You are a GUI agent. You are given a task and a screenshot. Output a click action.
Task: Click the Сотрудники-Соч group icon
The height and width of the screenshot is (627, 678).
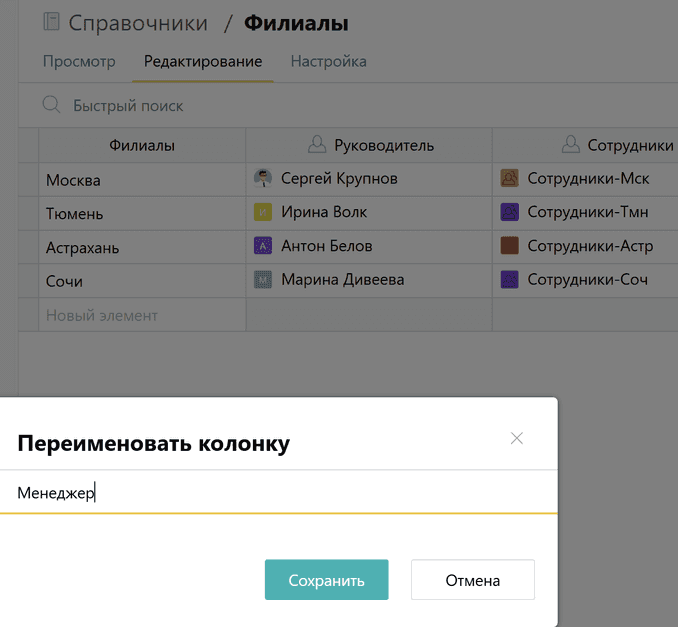(510, 280)
